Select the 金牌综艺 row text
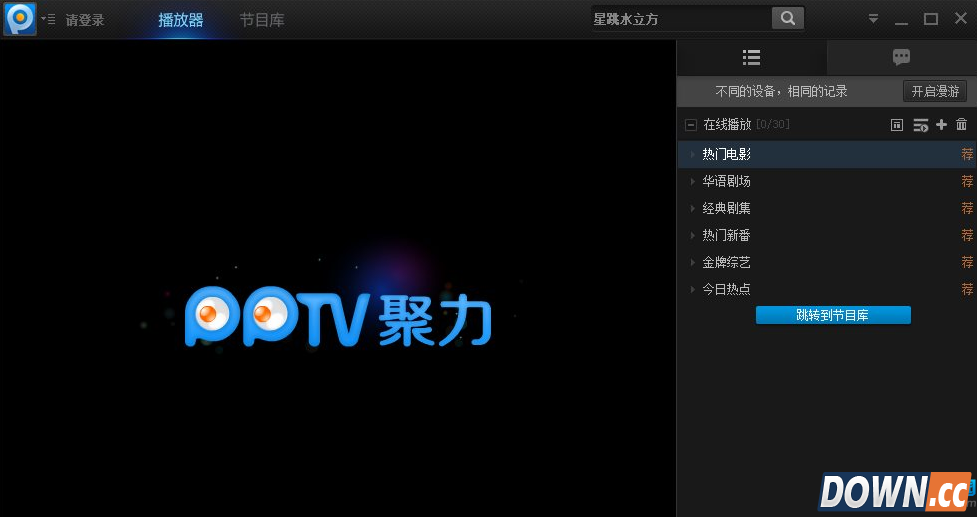 (x=727, y=262)
